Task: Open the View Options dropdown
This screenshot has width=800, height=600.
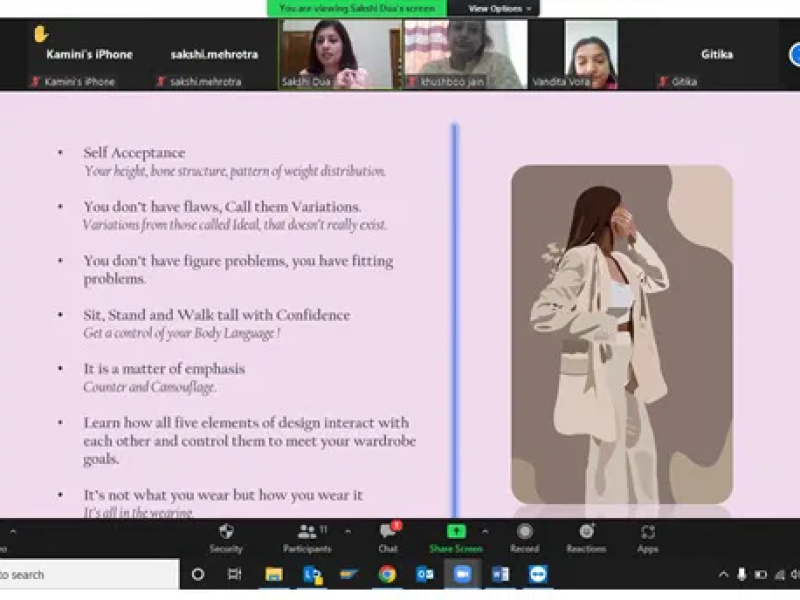Action: point(499,9)
